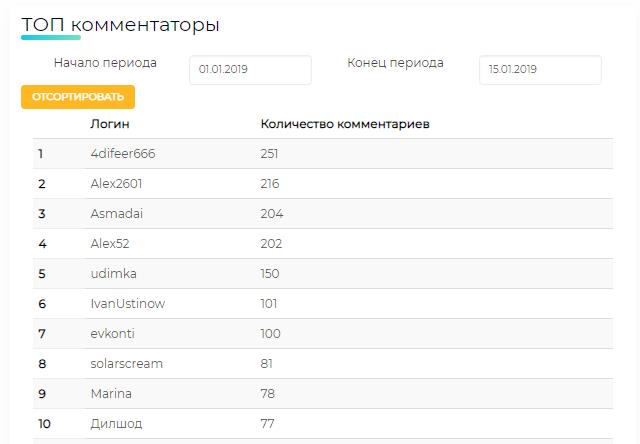Open login Alex52
640x444 pixels.
110,244
